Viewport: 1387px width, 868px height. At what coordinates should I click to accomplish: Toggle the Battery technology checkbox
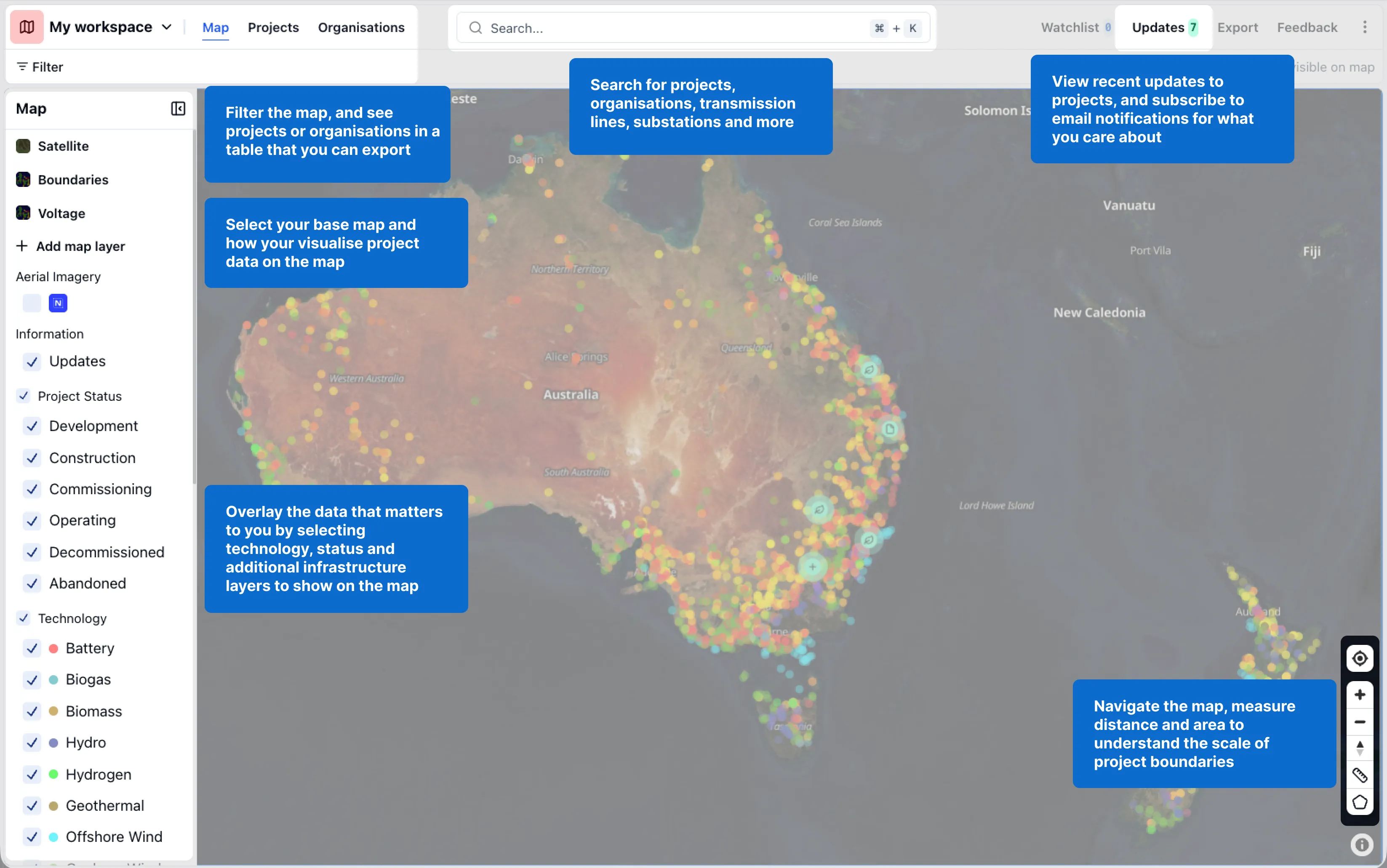(x=32, y=648)
